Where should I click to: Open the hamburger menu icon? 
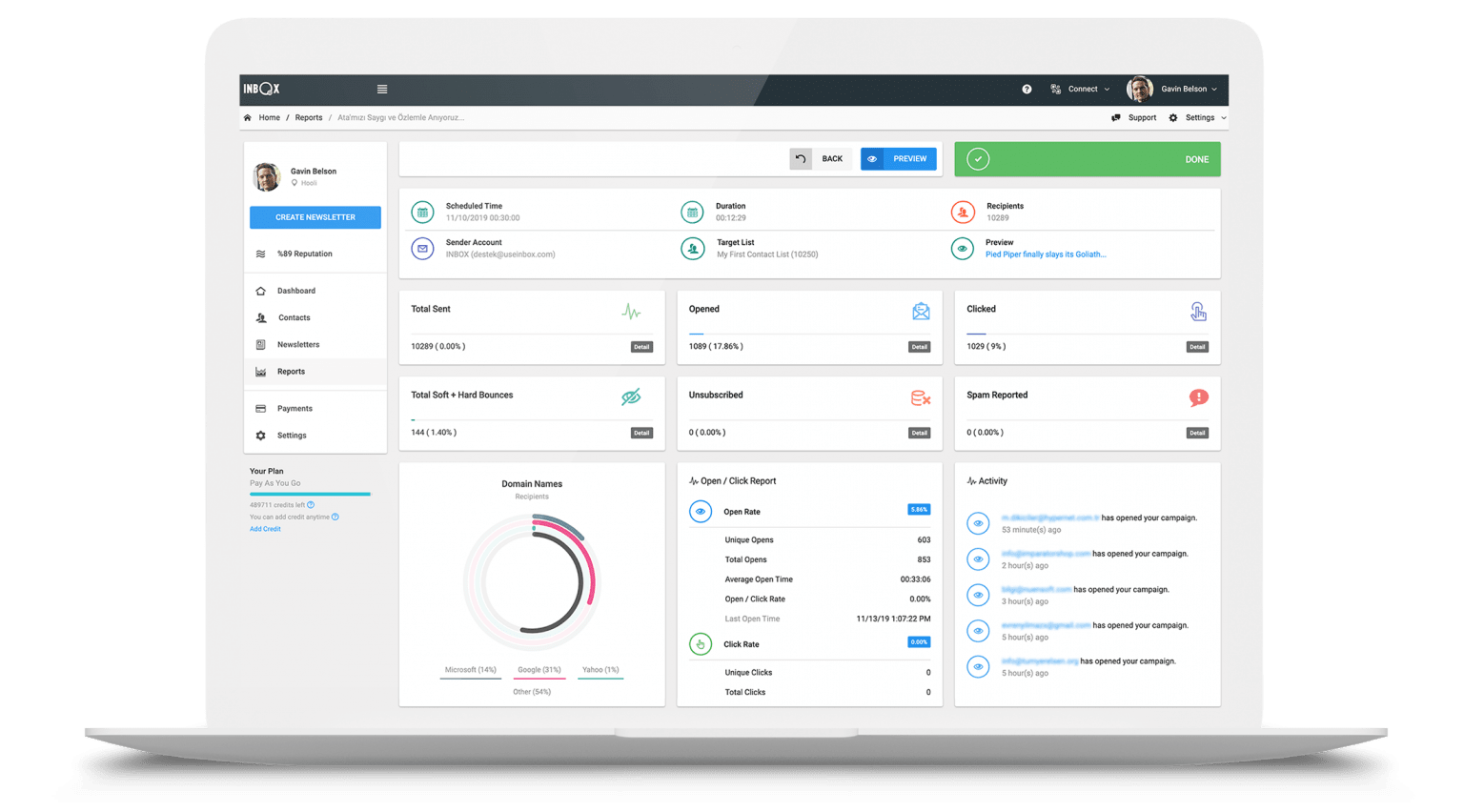point(382,90)
